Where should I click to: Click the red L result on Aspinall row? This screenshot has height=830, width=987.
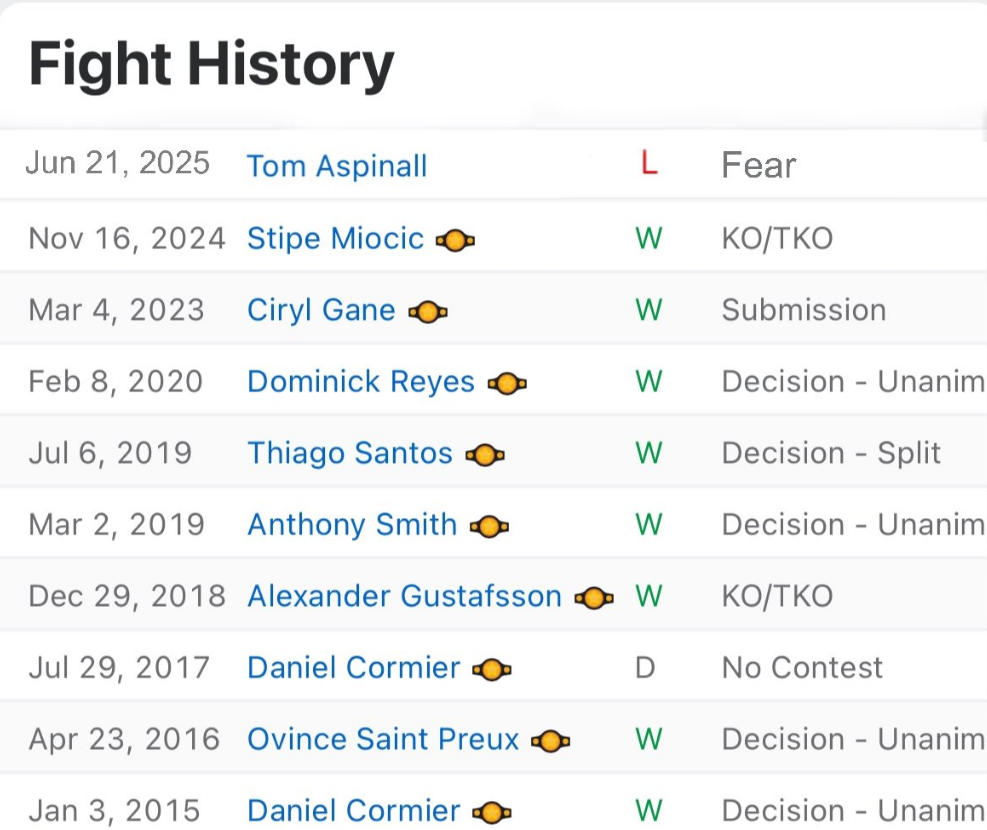pyautogui.click(x=650, y=163)
